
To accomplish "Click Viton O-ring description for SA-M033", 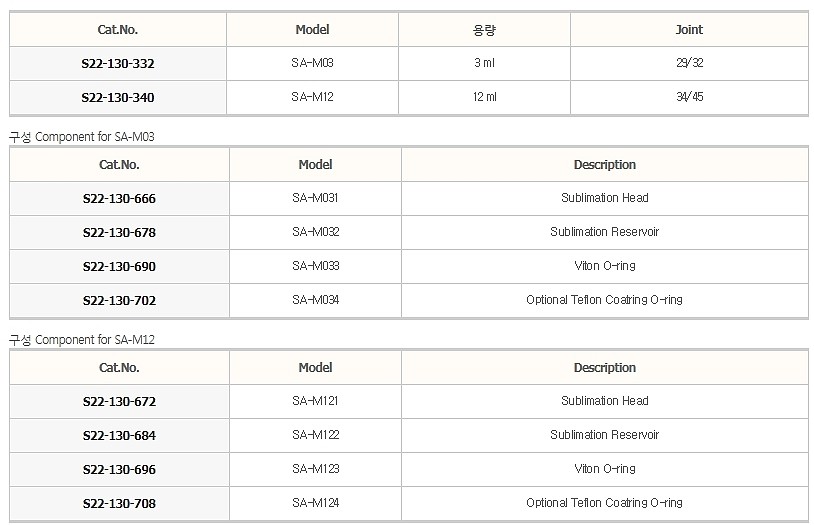I will [605, 266].
